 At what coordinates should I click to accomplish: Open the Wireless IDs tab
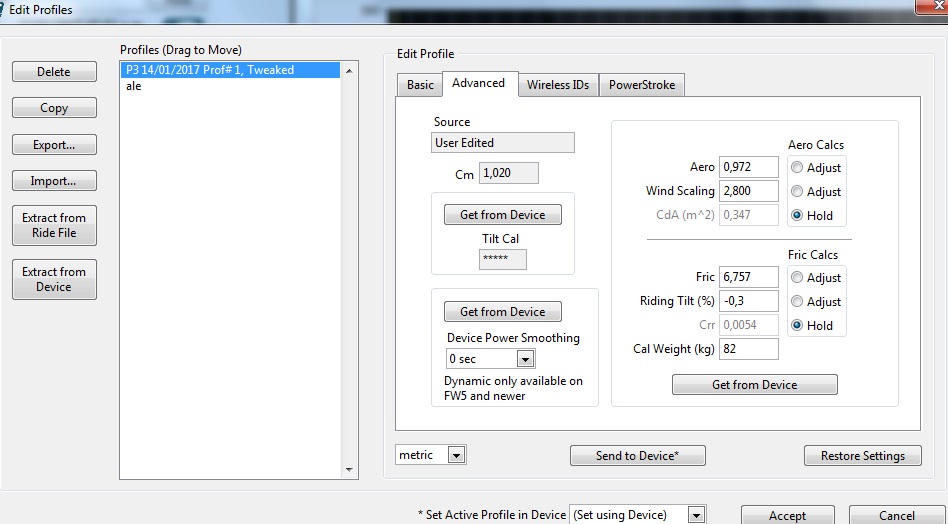point(558,85)
